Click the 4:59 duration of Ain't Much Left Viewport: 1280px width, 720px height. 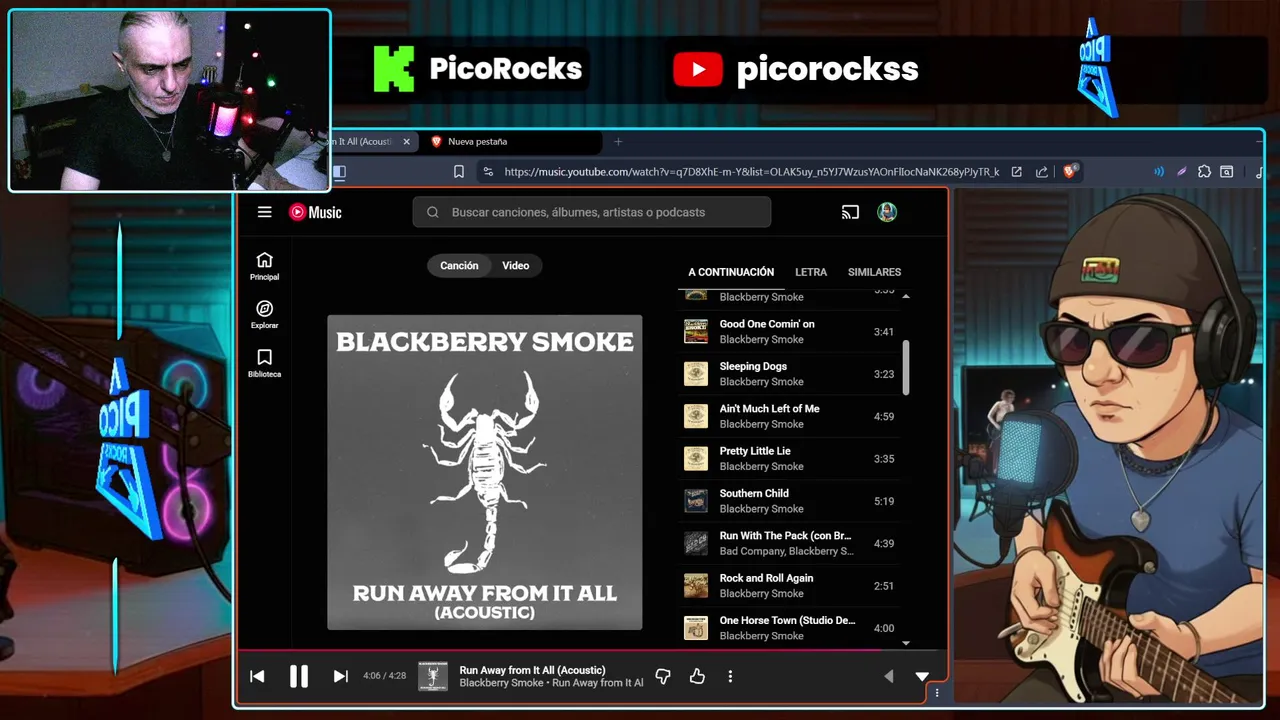(x=884, y=416)
